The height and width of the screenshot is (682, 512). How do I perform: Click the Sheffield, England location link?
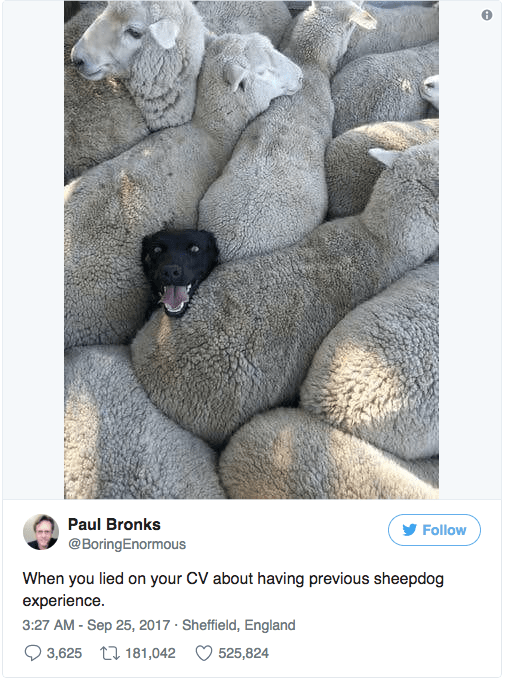tap(239, 625)
